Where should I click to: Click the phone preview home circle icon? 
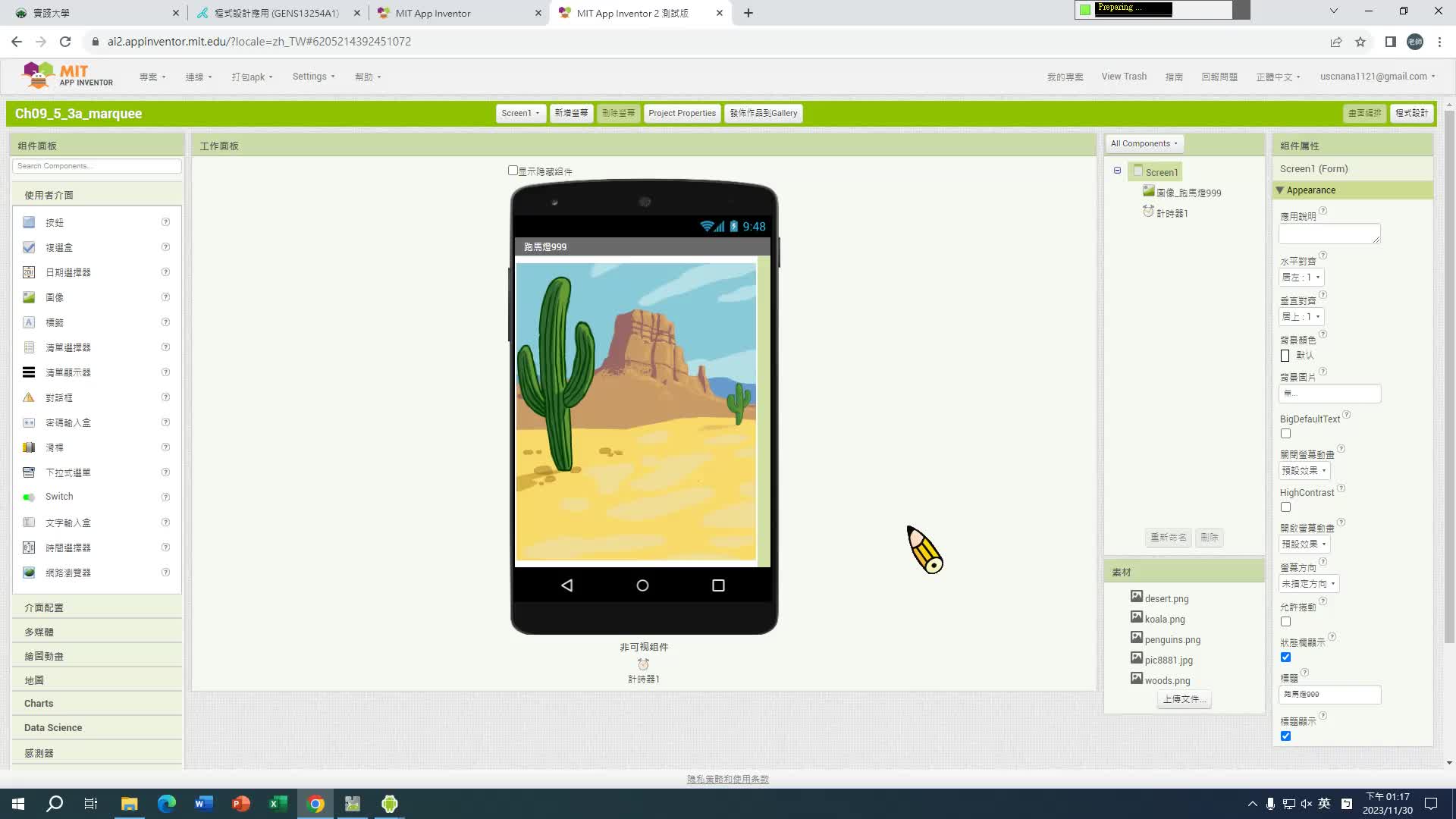[642, 585]
